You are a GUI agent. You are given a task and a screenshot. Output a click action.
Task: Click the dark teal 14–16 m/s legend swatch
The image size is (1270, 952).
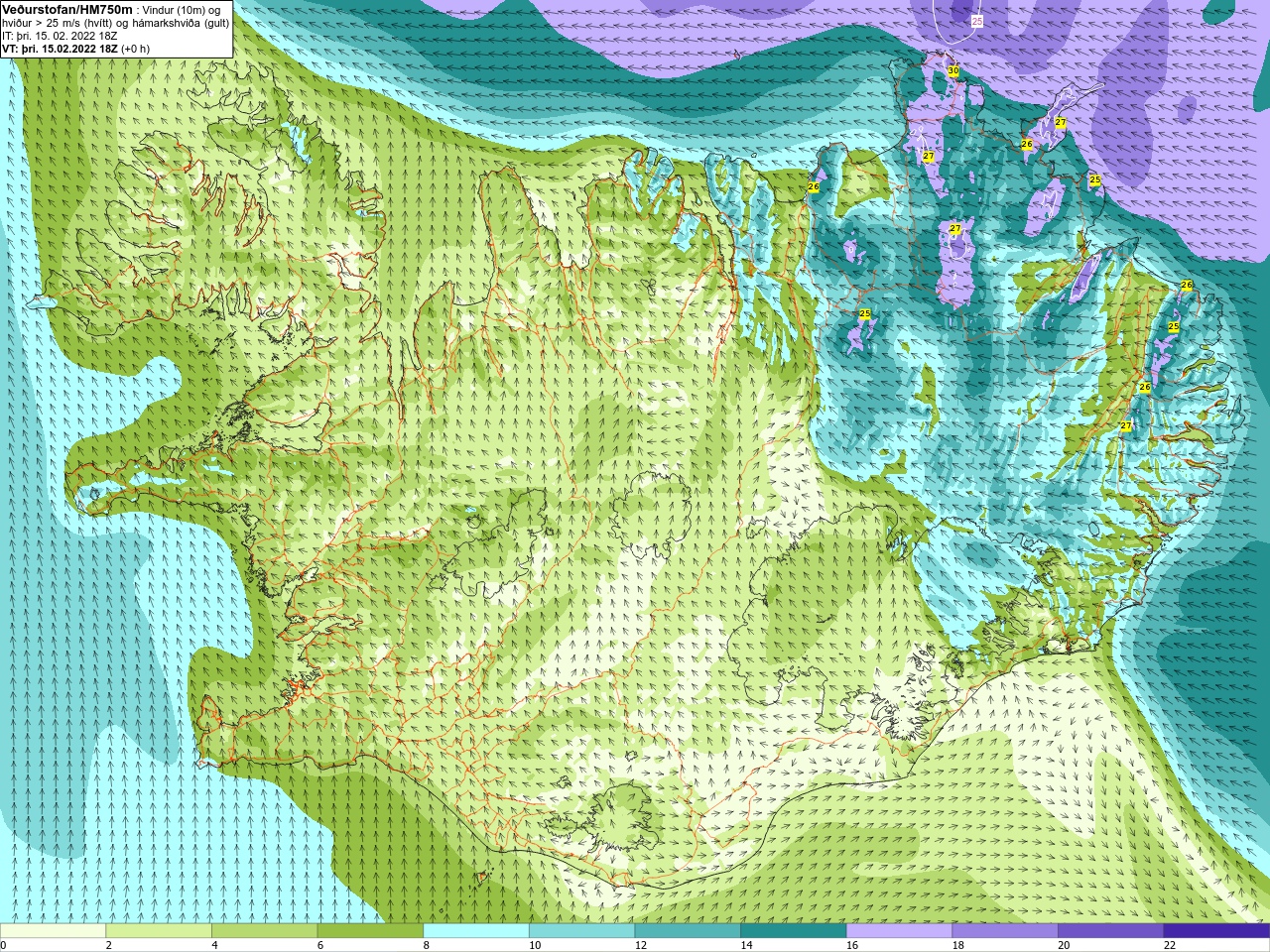click(794, 931)
